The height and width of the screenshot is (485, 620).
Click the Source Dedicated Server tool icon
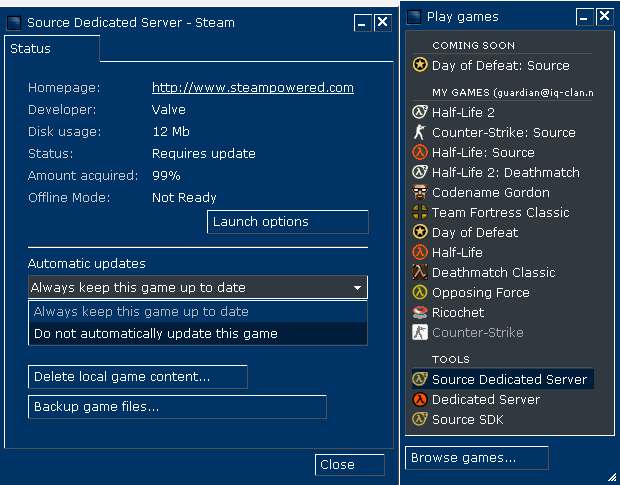(420, 379)
